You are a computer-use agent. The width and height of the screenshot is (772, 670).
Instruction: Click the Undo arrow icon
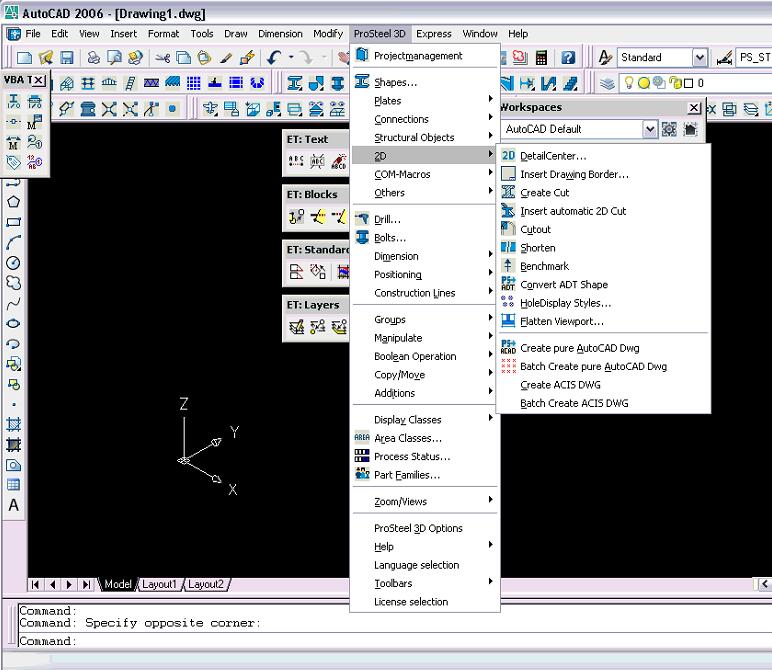point(274,58)
